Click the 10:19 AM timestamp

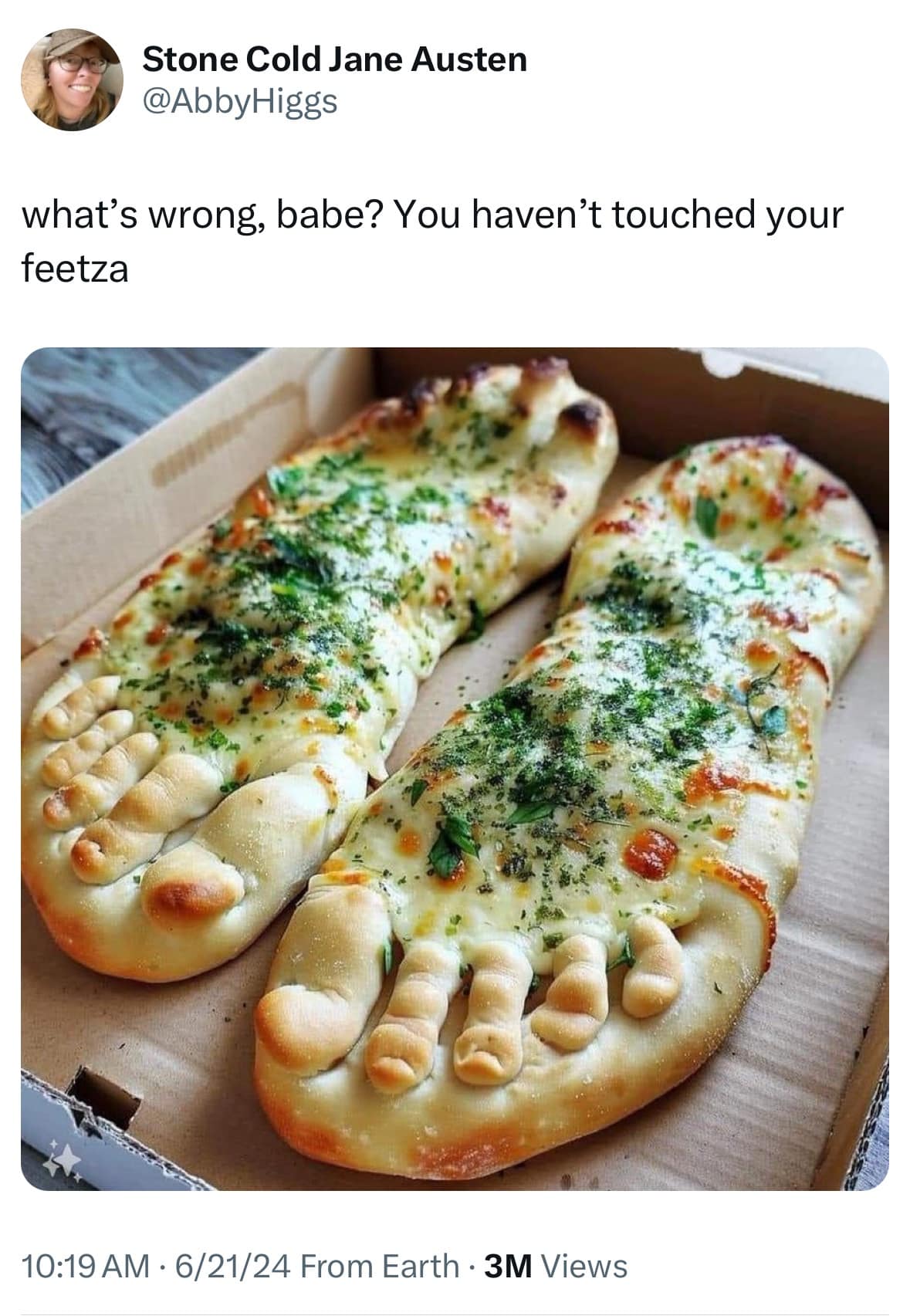coord(86,1266)
